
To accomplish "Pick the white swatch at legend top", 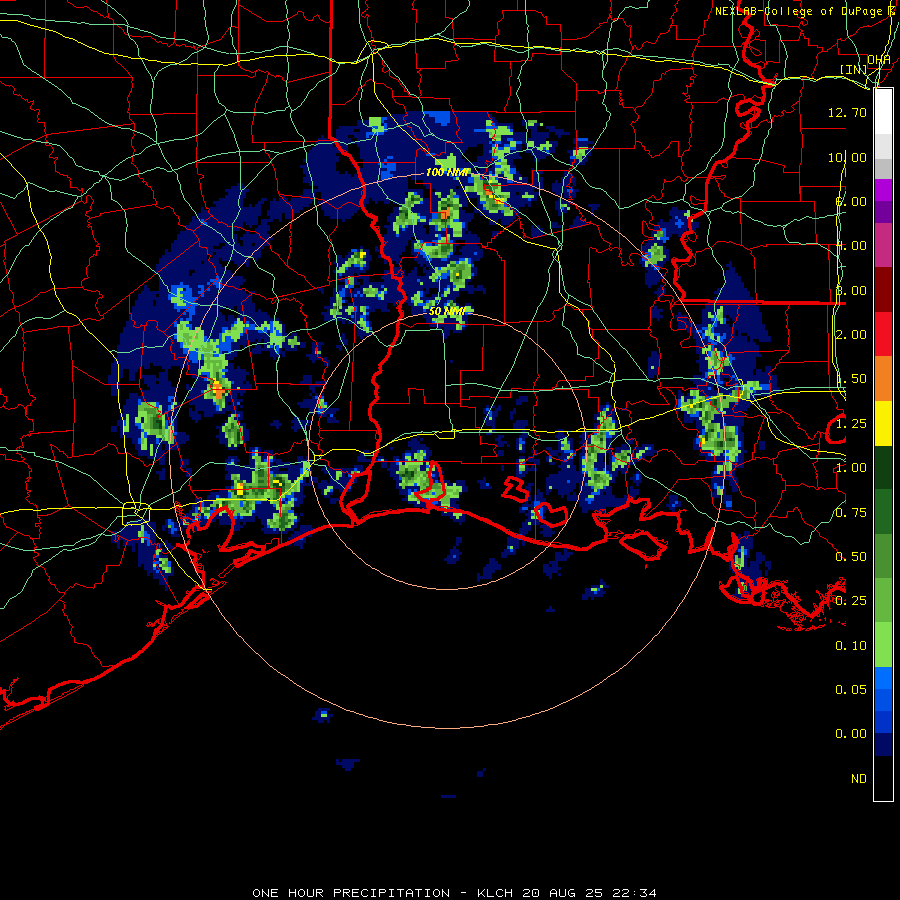I will point(883,112).
